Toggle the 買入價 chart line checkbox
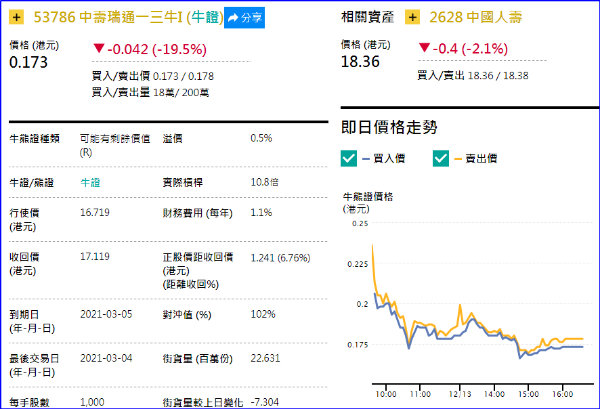This screenshot has width=600, height=409. tap(349, 158)
